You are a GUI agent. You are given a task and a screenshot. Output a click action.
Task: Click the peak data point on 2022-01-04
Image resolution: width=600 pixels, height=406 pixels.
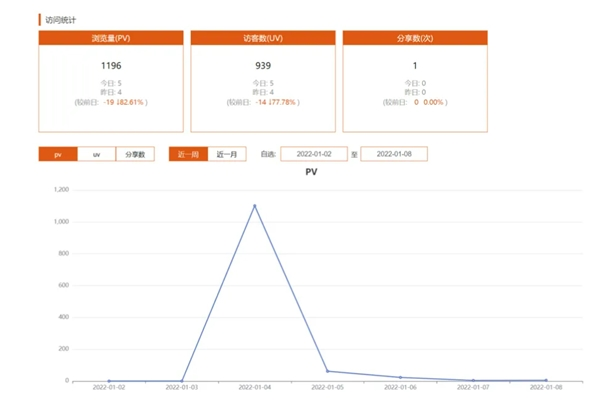(x=254, y=205)
